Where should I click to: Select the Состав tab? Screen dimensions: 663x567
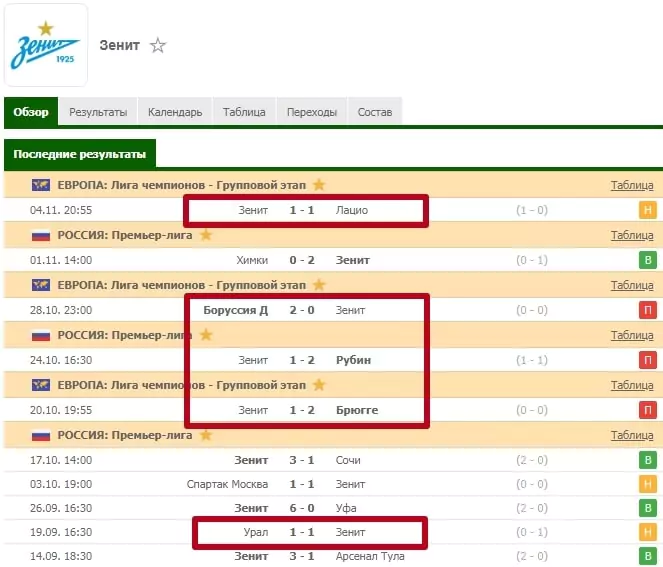[375, 112]
